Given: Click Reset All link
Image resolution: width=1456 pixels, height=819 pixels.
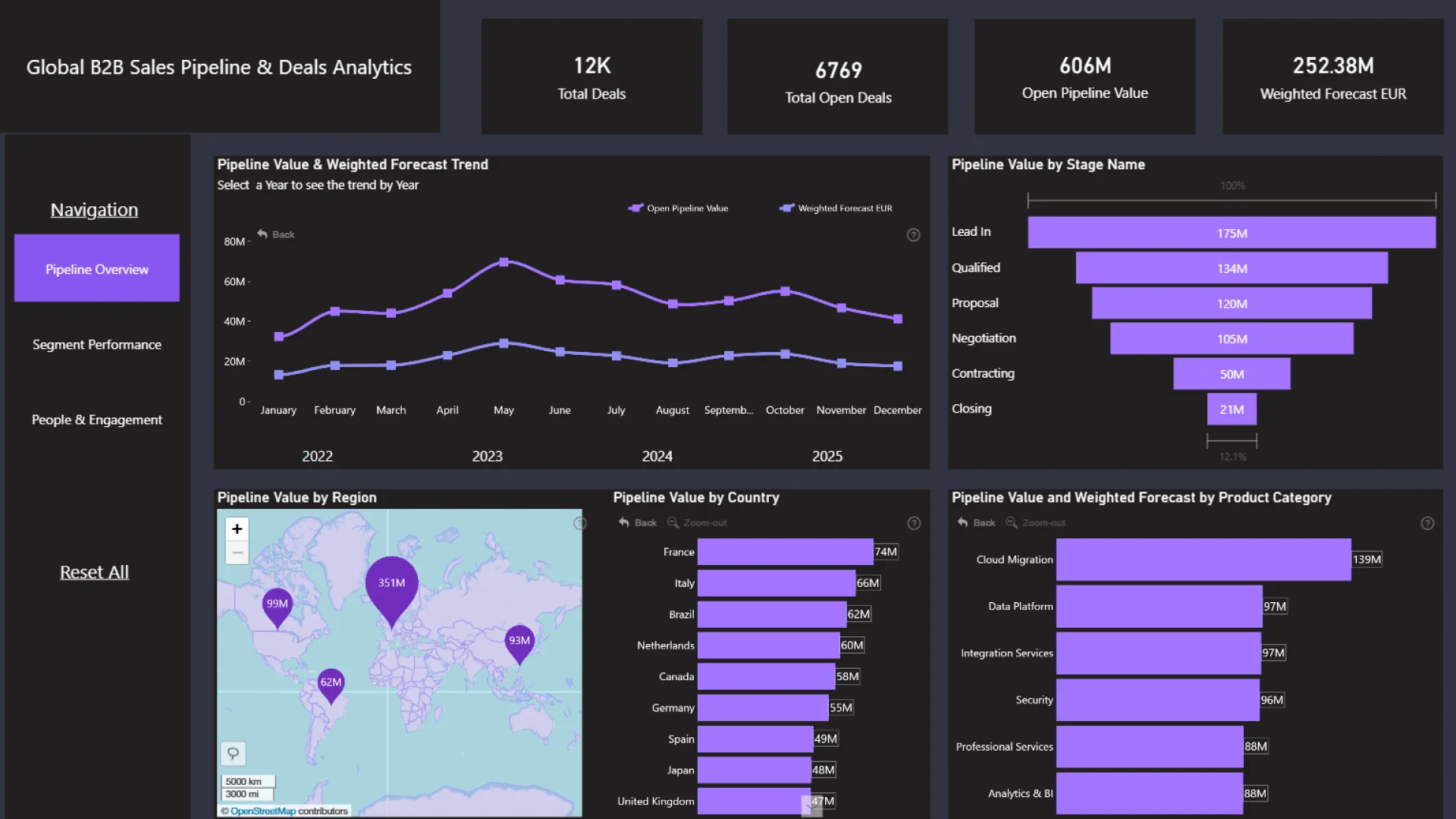Looking at the screenshot, I should click(x=95, y=573).
